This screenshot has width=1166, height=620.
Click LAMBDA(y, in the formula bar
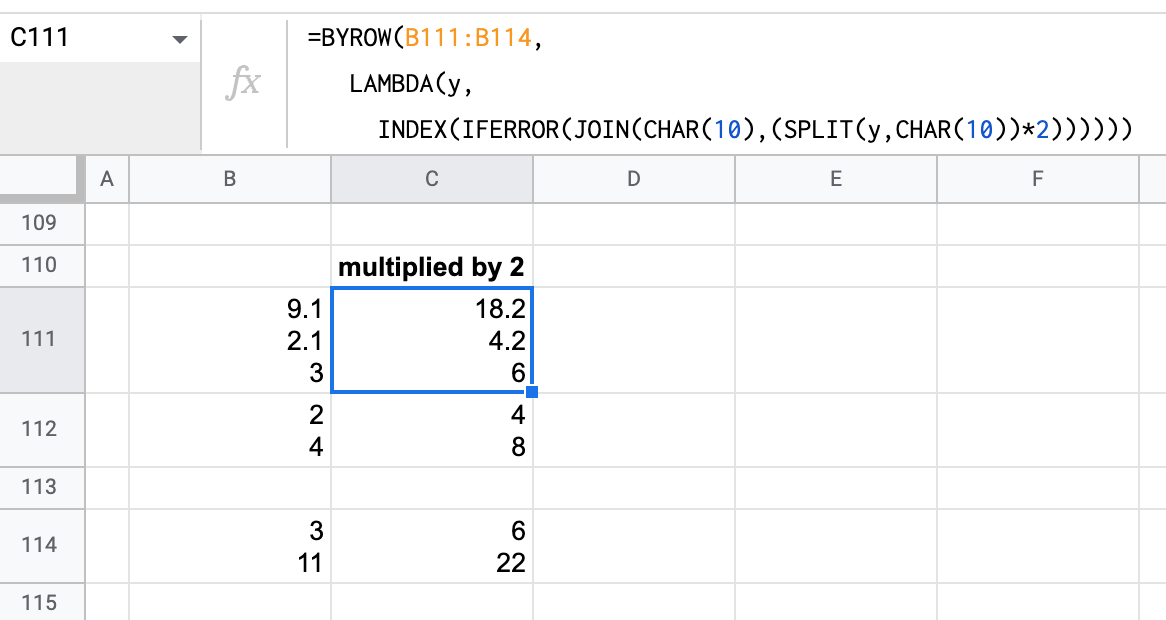point(410,84)
